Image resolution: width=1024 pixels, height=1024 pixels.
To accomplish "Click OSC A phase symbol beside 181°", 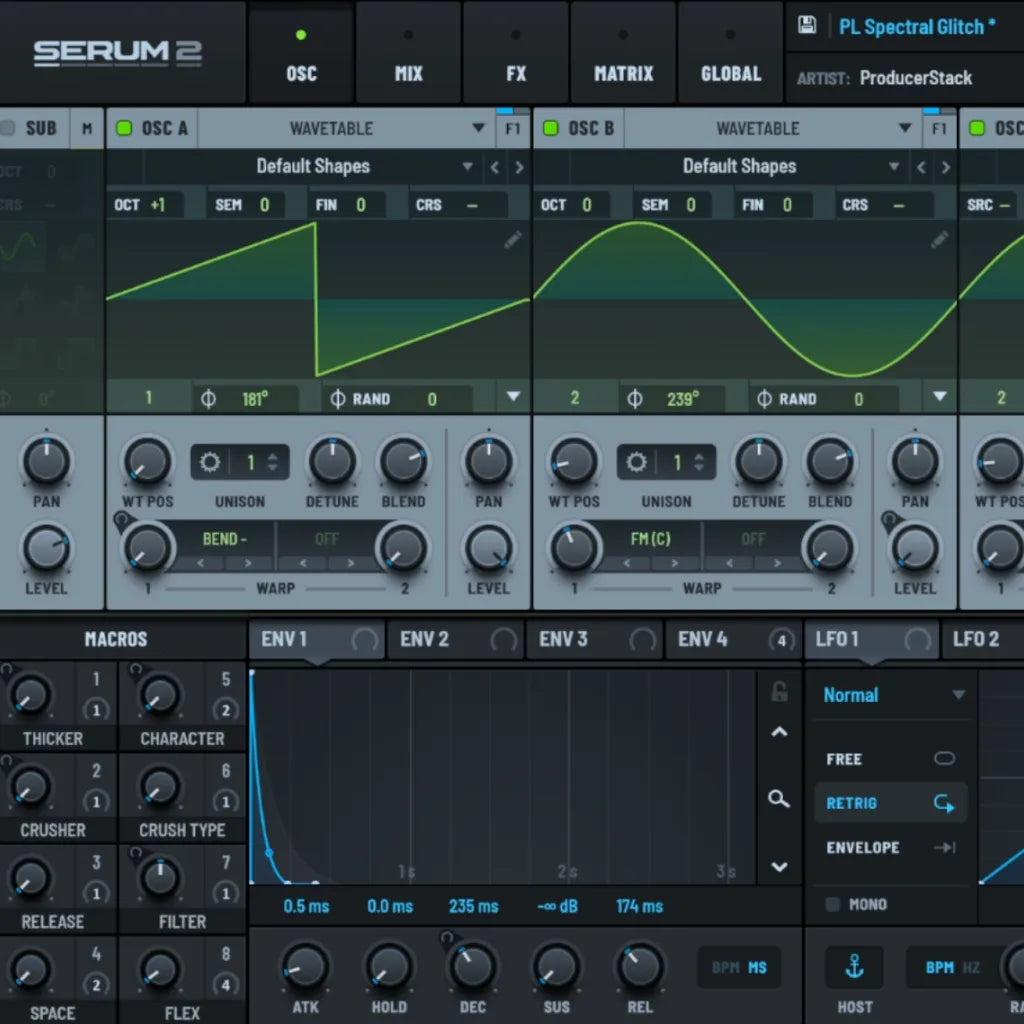I will 208,398.
